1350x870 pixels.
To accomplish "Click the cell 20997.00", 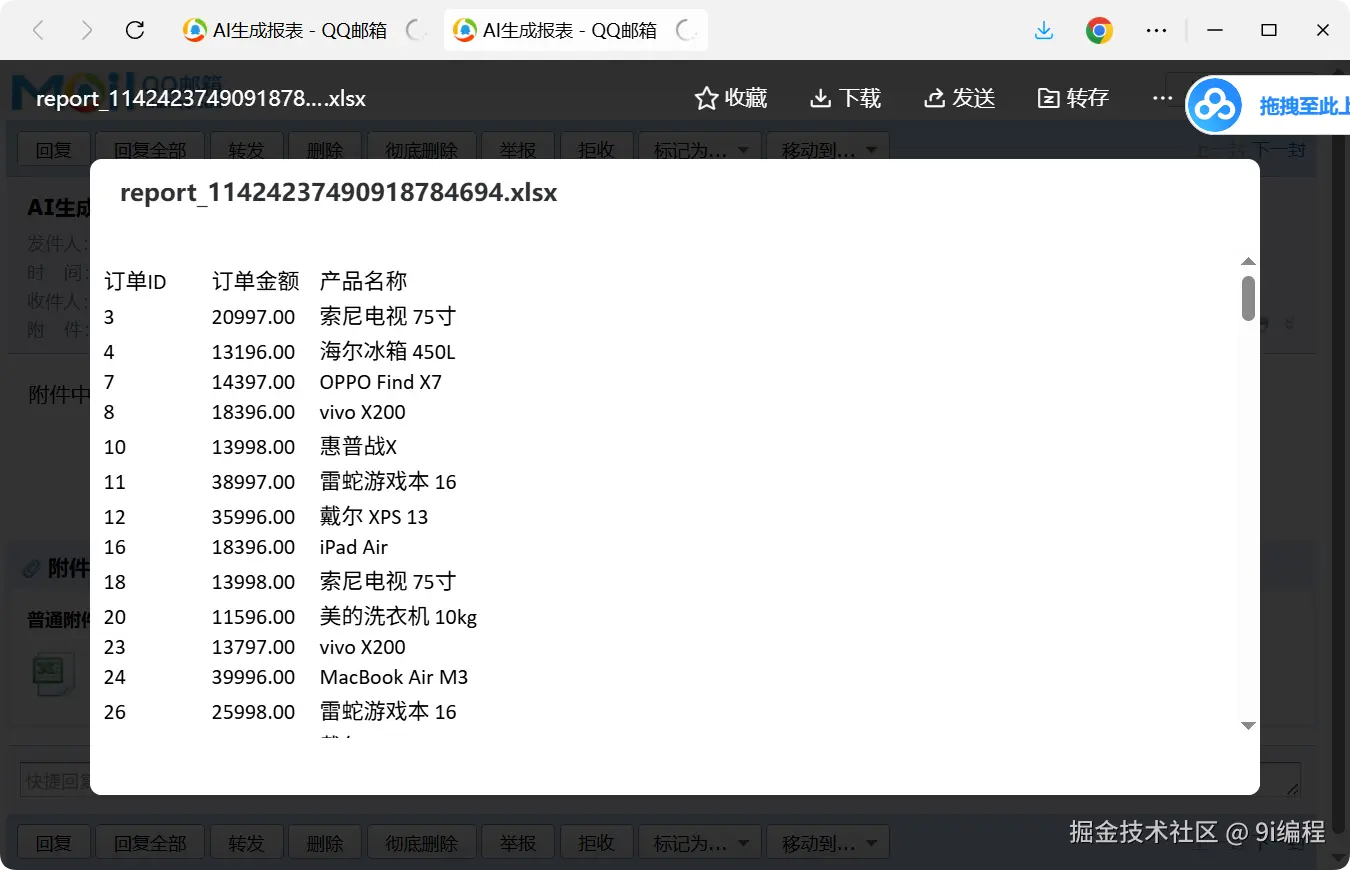I will 254,317.
